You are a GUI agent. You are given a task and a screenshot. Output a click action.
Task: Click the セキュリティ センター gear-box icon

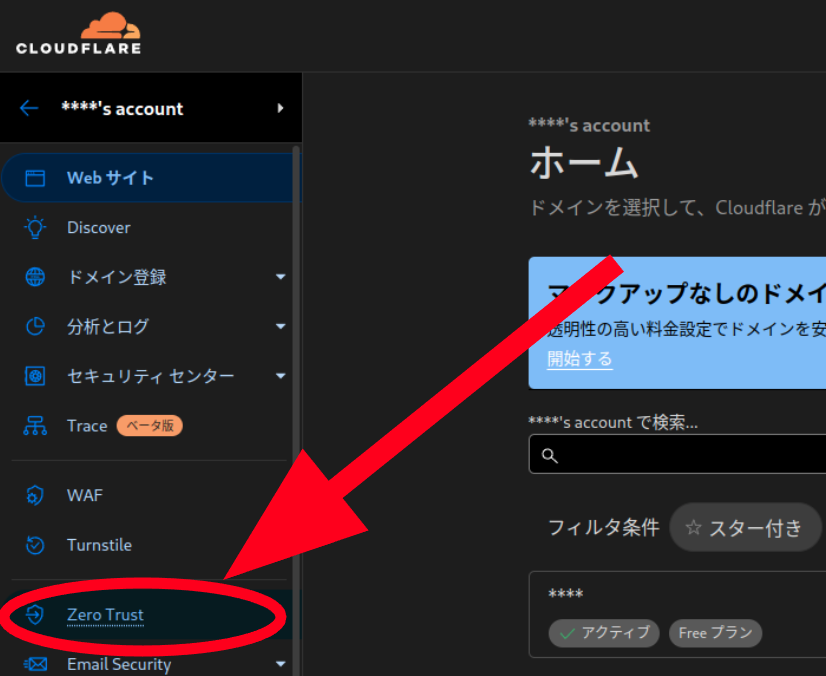click(35, 376)
